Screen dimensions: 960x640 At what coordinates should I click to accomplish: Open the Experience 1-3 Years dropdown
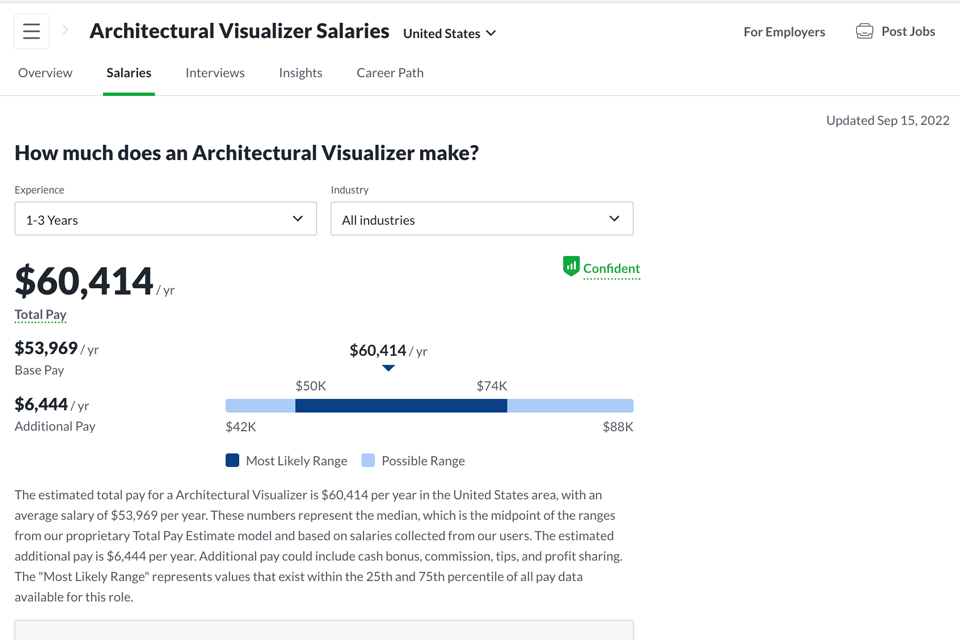(165, 219)
